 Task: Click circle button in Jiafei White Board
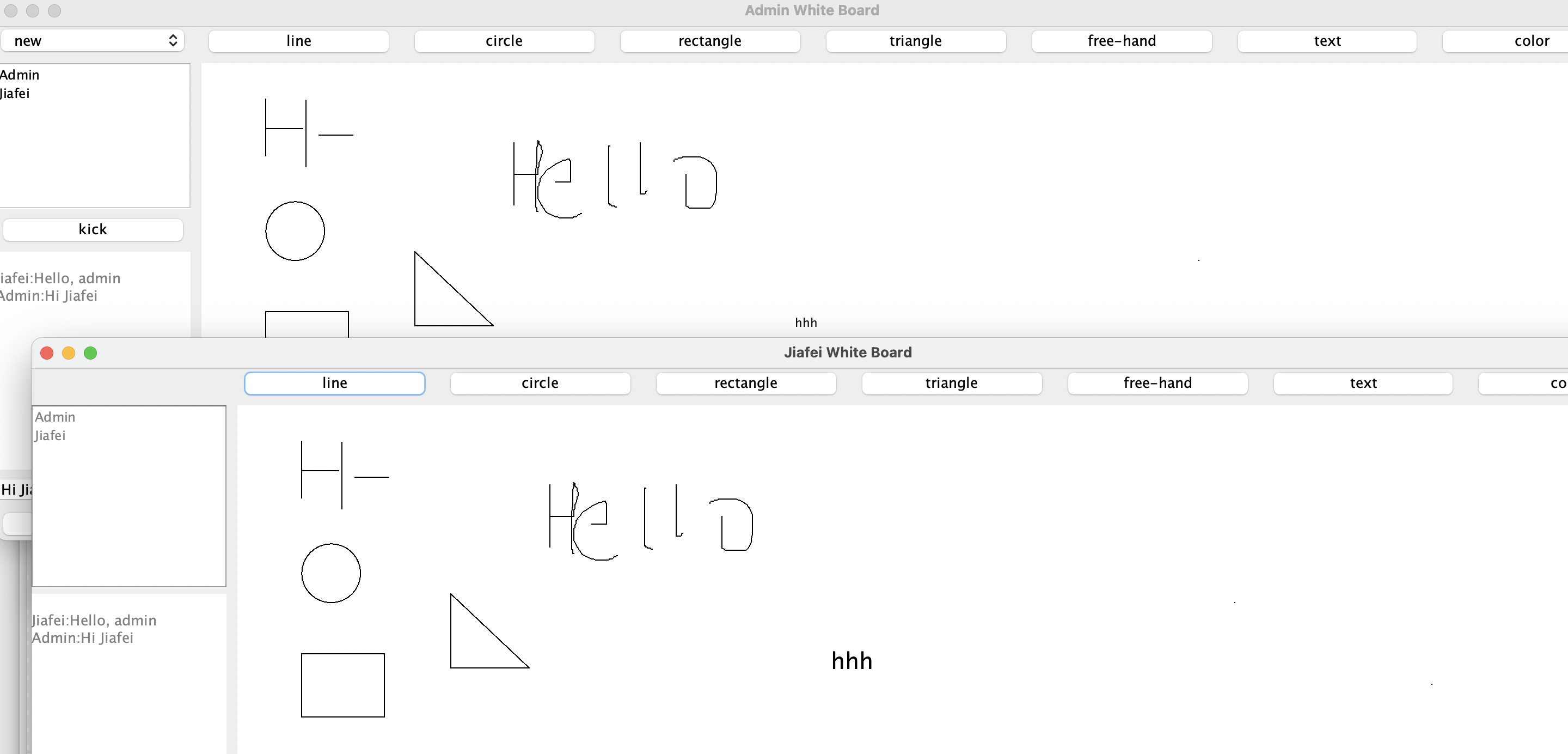click(x=540, y=383)
